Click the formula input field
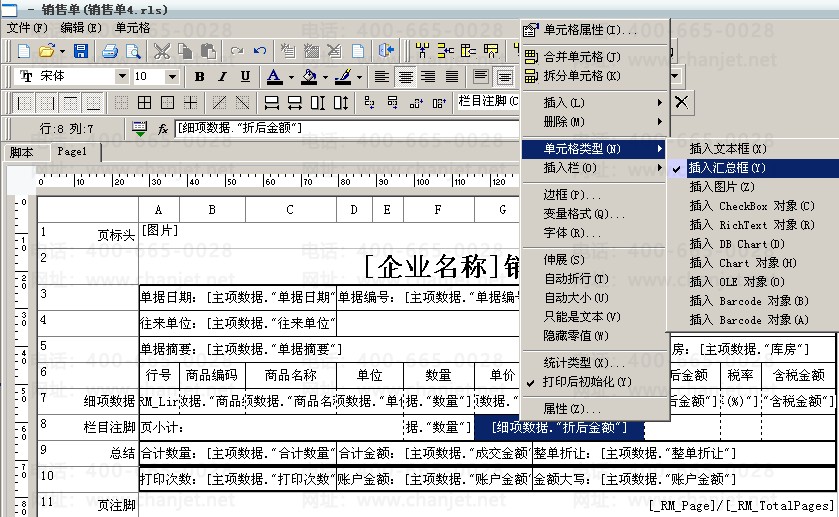839x517 pixels. (345, 128)
